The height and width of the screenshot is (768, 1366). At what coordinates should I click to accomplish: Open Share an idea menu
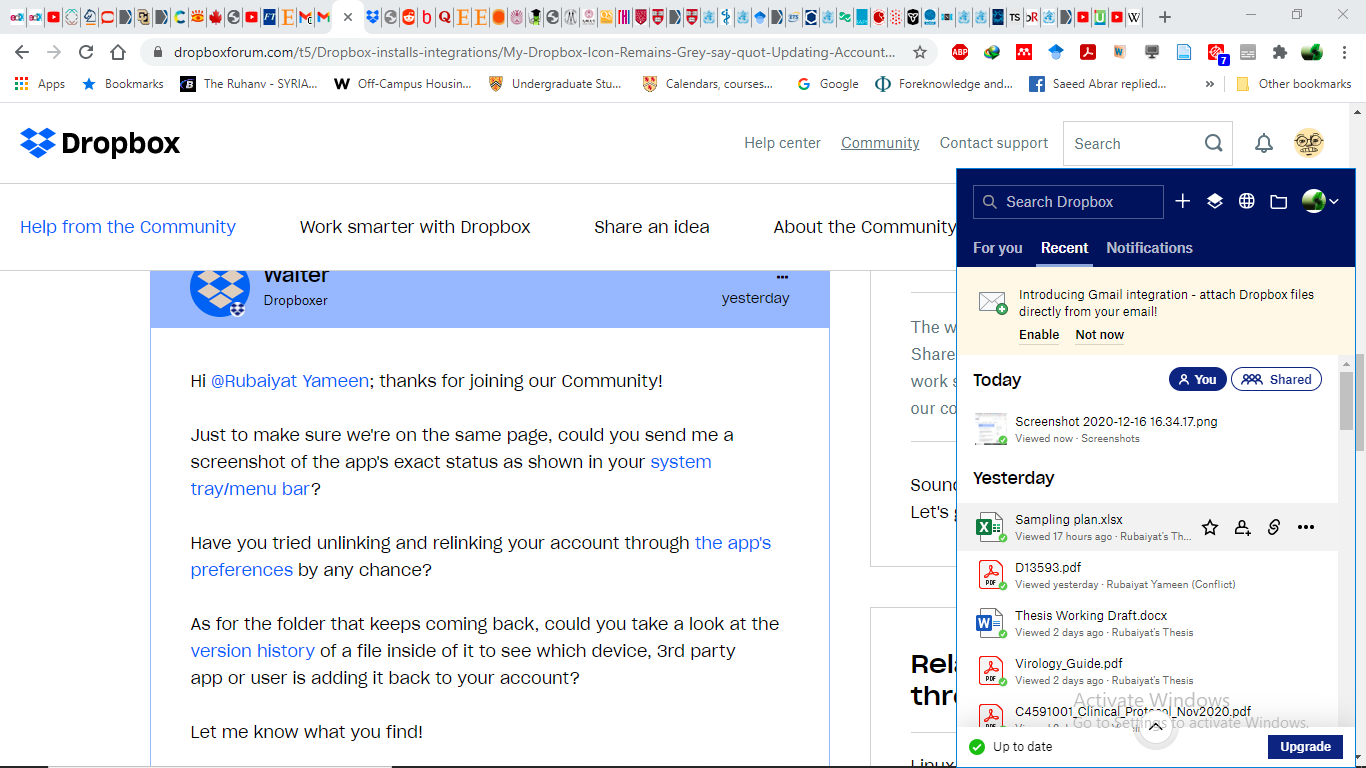[x=652, y=227]
